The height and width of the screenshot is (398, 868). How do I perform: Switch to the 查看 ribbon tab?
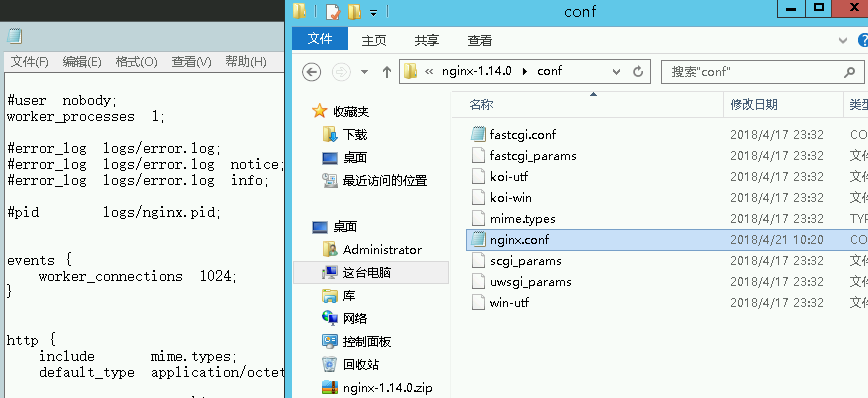click(x=479, y=40)
